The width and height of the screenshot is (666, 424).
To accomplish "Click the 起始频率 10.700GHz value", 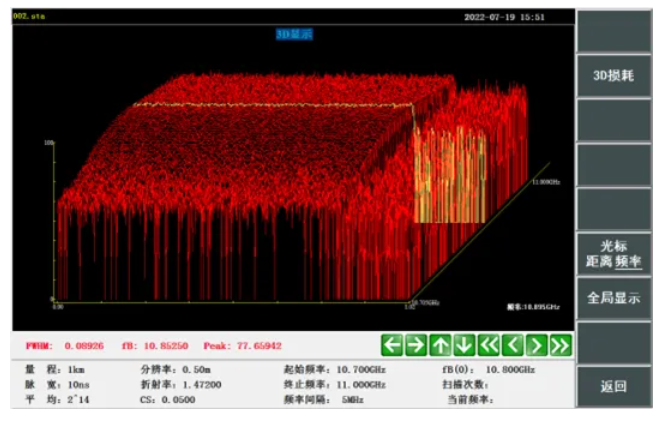I will [362, 370].
